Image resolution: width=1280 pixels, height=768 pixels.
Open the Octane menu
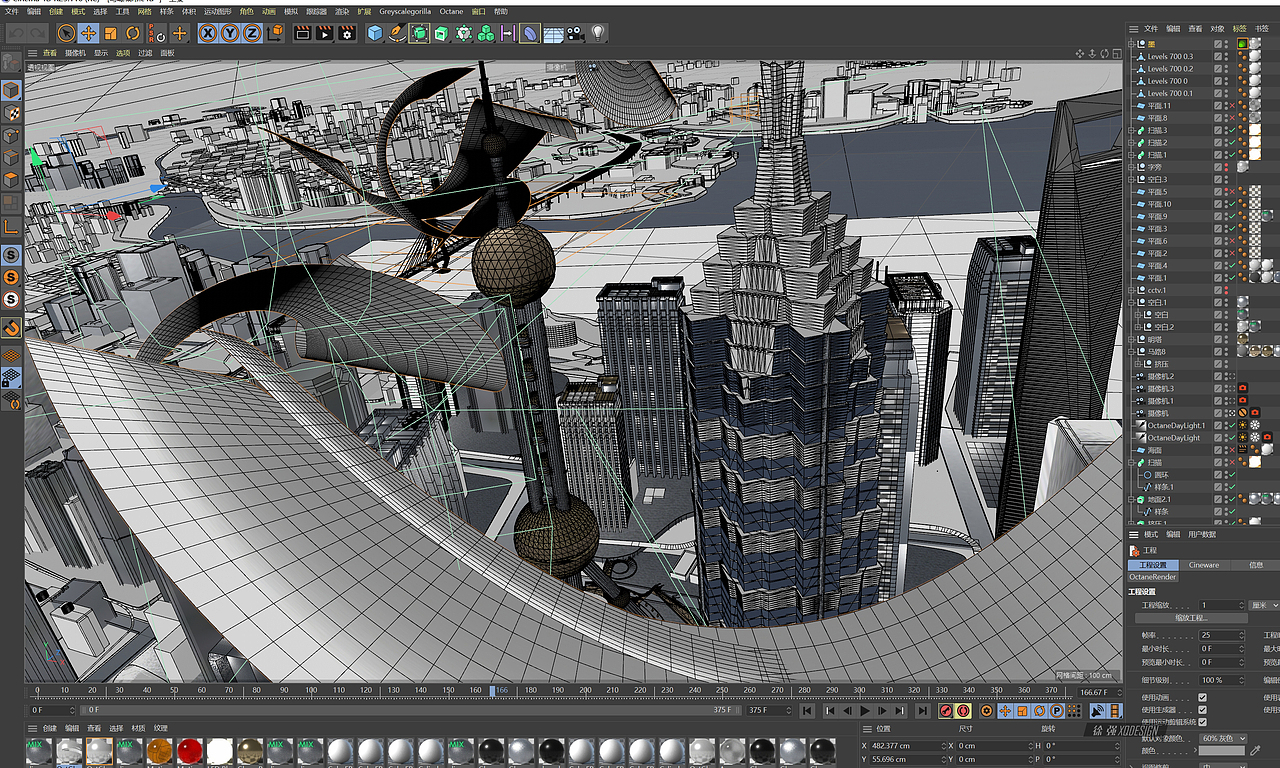click(451, 12)
